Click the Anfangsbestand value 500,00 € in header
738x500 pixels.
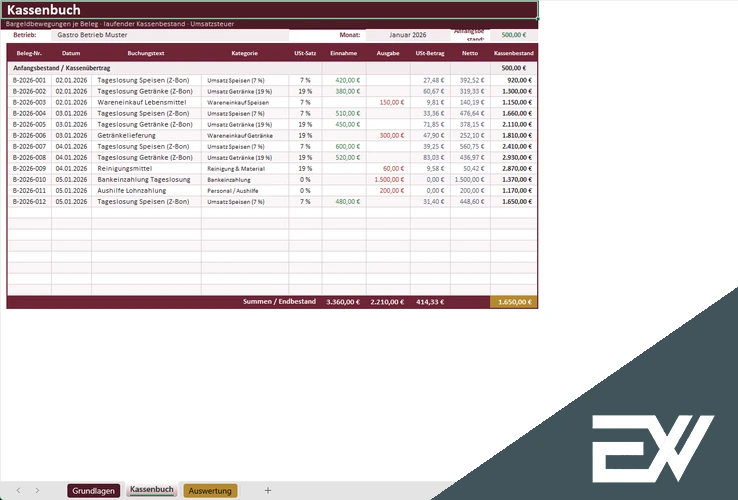point(513,35)
